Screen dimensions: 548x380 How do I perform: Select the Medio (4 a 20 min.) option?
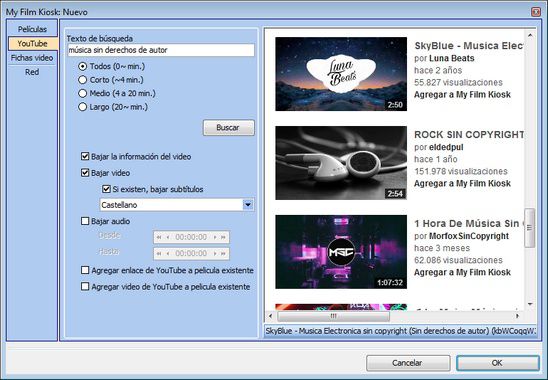(82, 93)
